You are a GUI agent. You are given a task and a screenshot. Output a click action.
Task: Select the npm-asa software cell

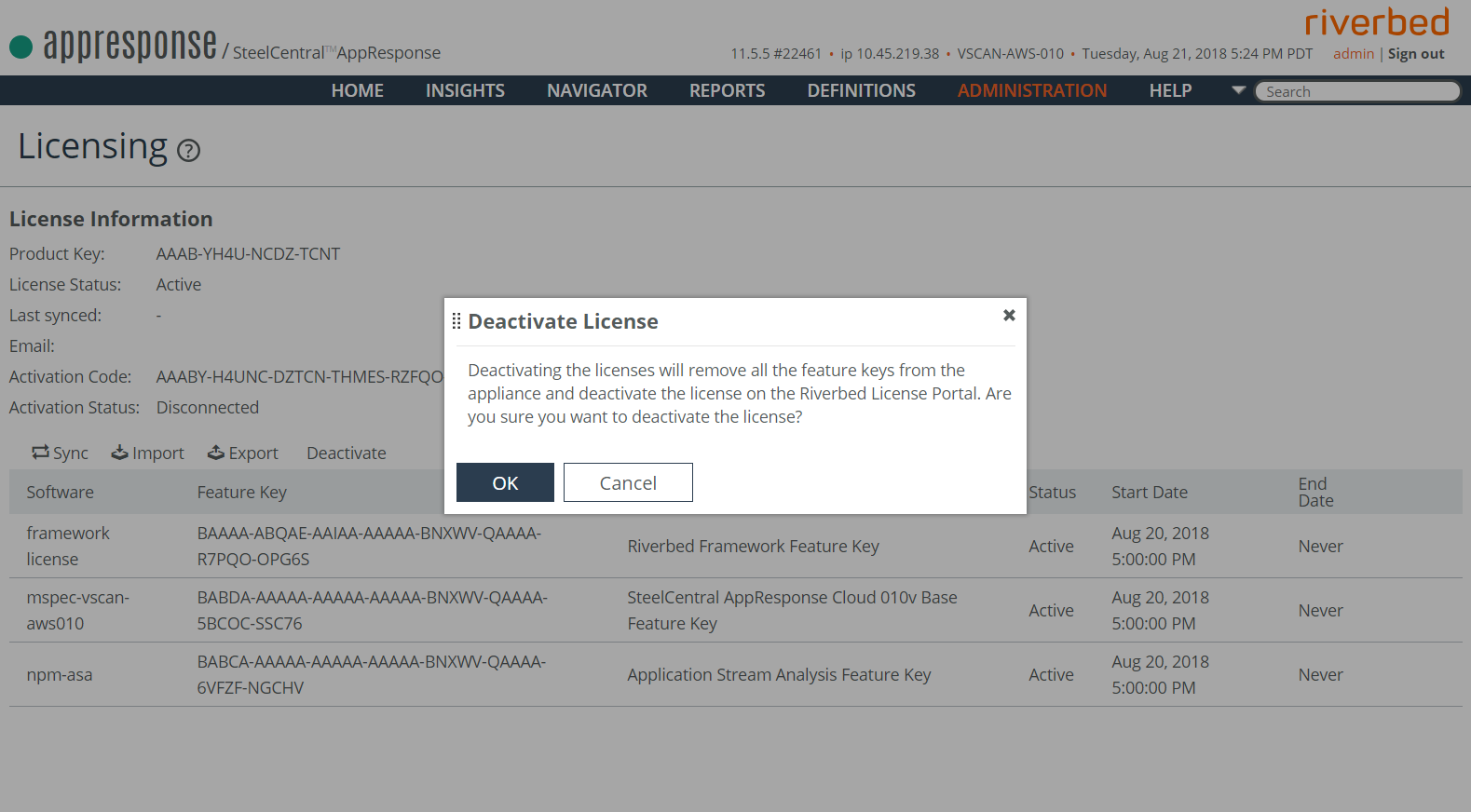(x=60, y=674)
